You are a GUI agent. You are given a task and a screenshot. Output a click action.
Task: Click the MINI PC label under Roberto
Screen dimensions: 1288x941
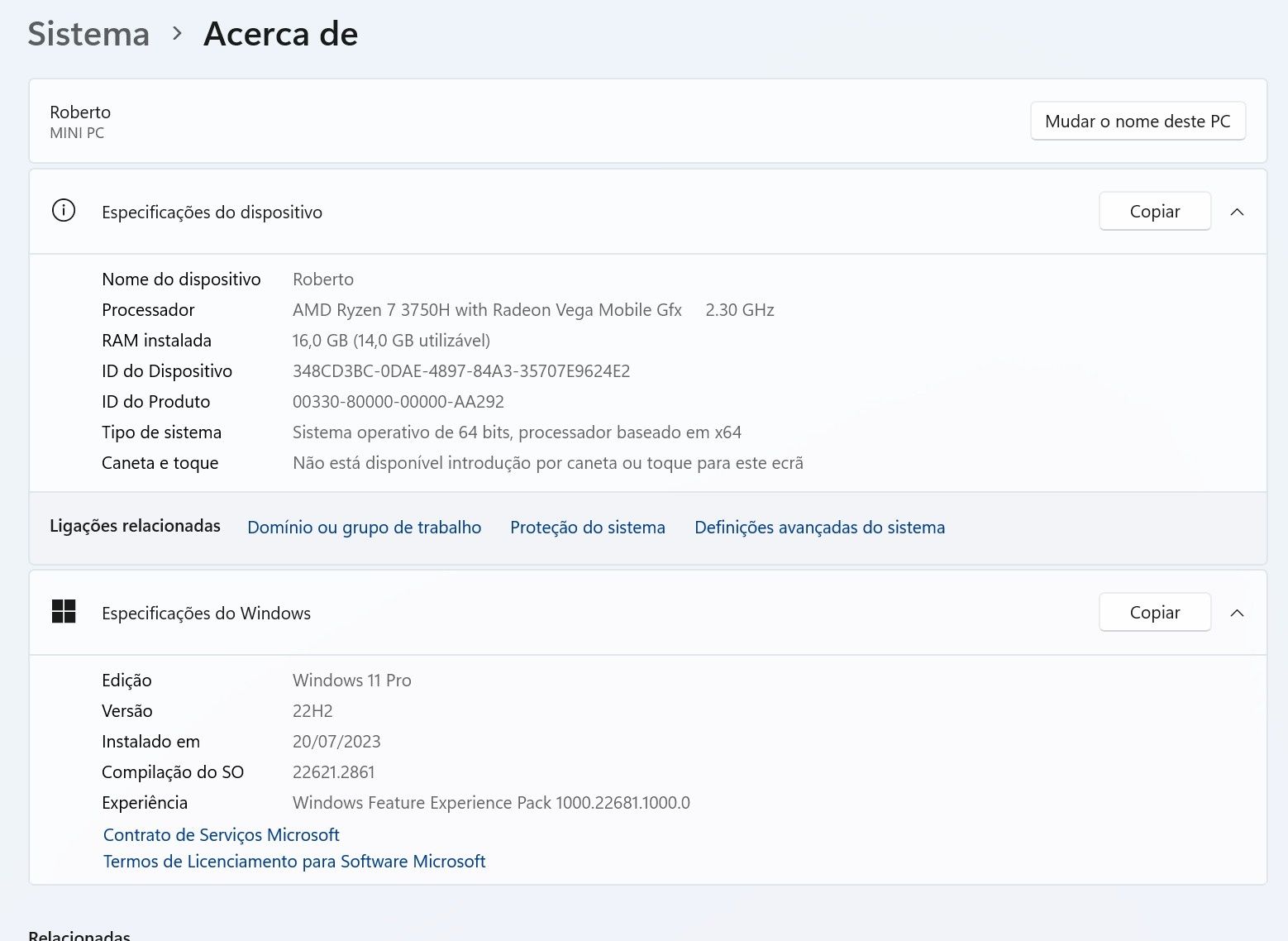click(x=77, y=133)
